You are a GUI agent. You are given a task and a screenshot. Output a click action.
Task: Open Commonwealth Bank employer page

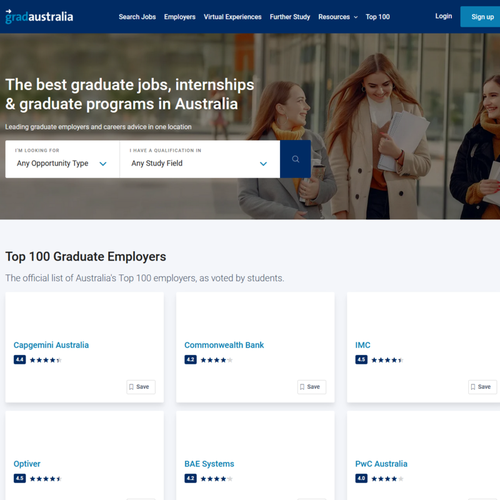coord(224,345)
